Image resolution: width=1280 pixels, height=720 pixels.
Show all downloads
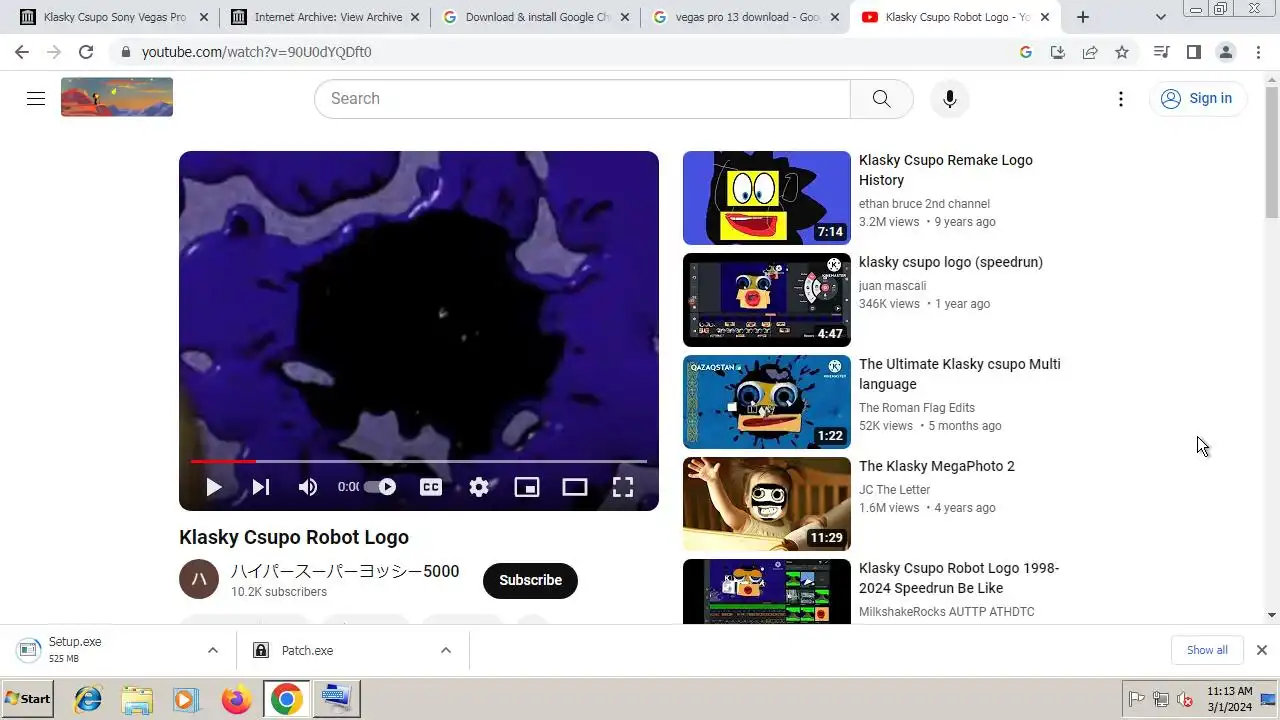click(x=1207, y=650)
